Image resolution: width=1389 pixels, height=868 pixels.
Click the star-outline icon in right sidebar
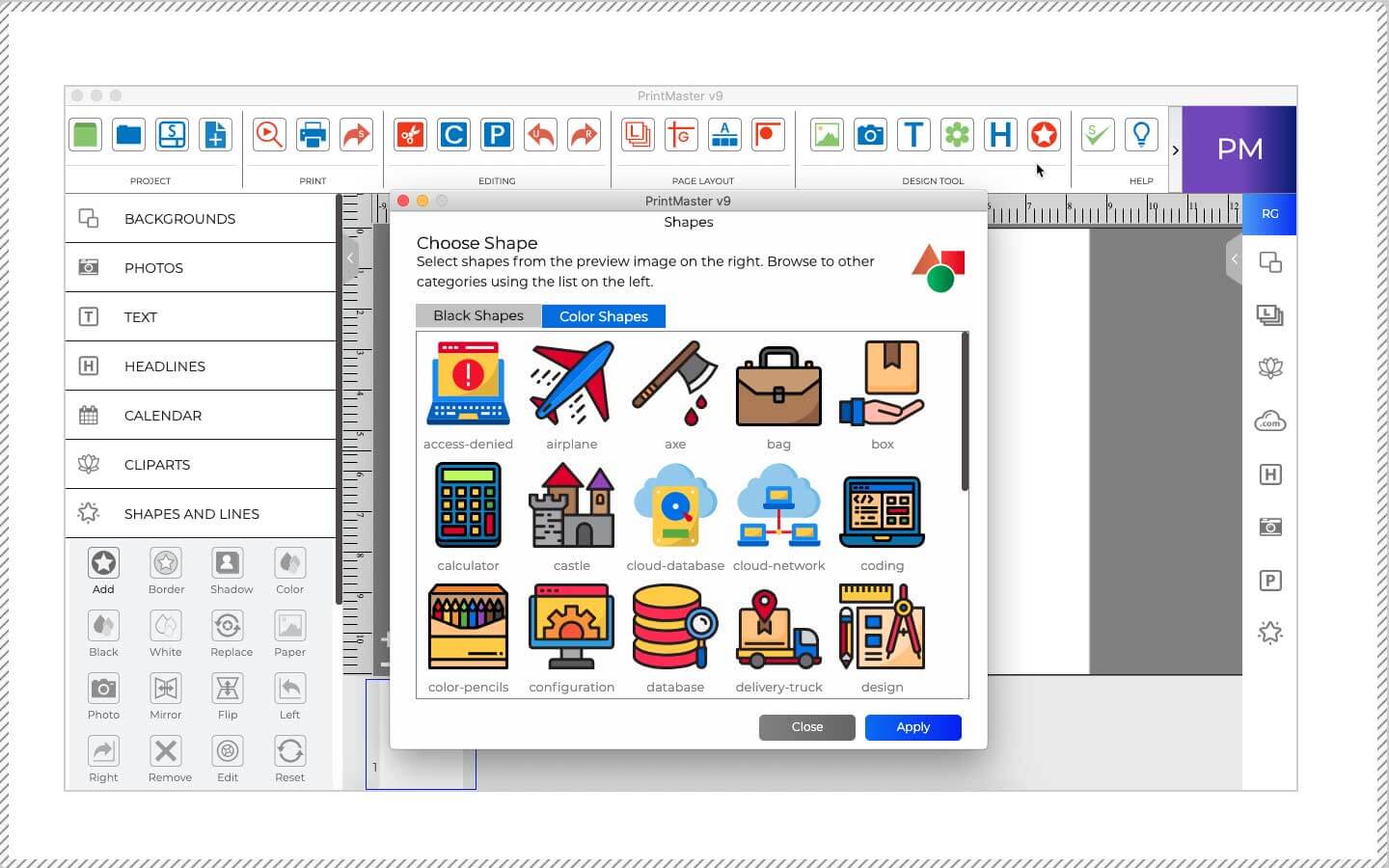1270,633
